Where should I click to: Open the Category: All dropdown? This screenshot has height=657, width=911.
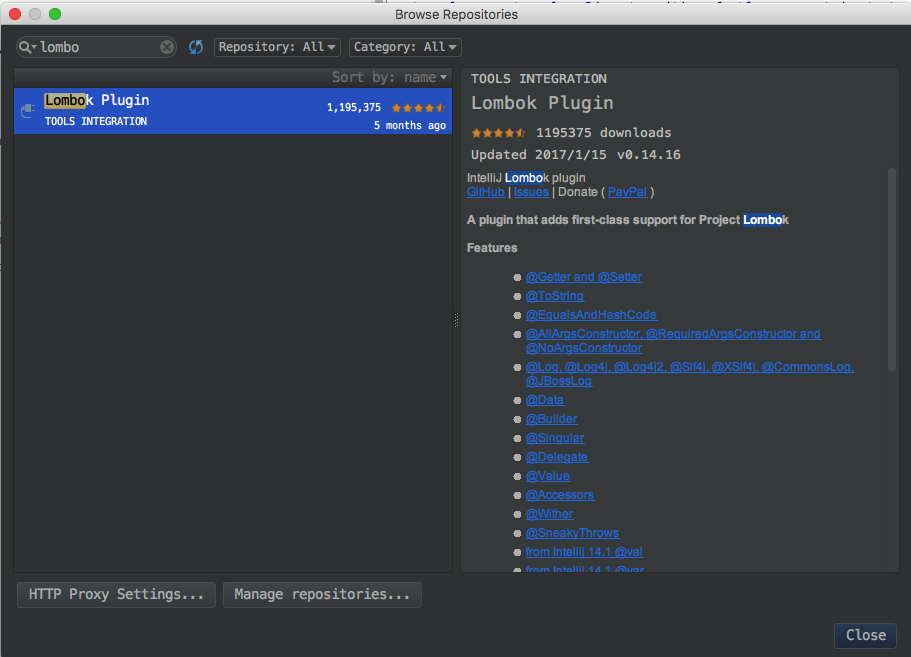pyautogui.click(x=405, y=47)
